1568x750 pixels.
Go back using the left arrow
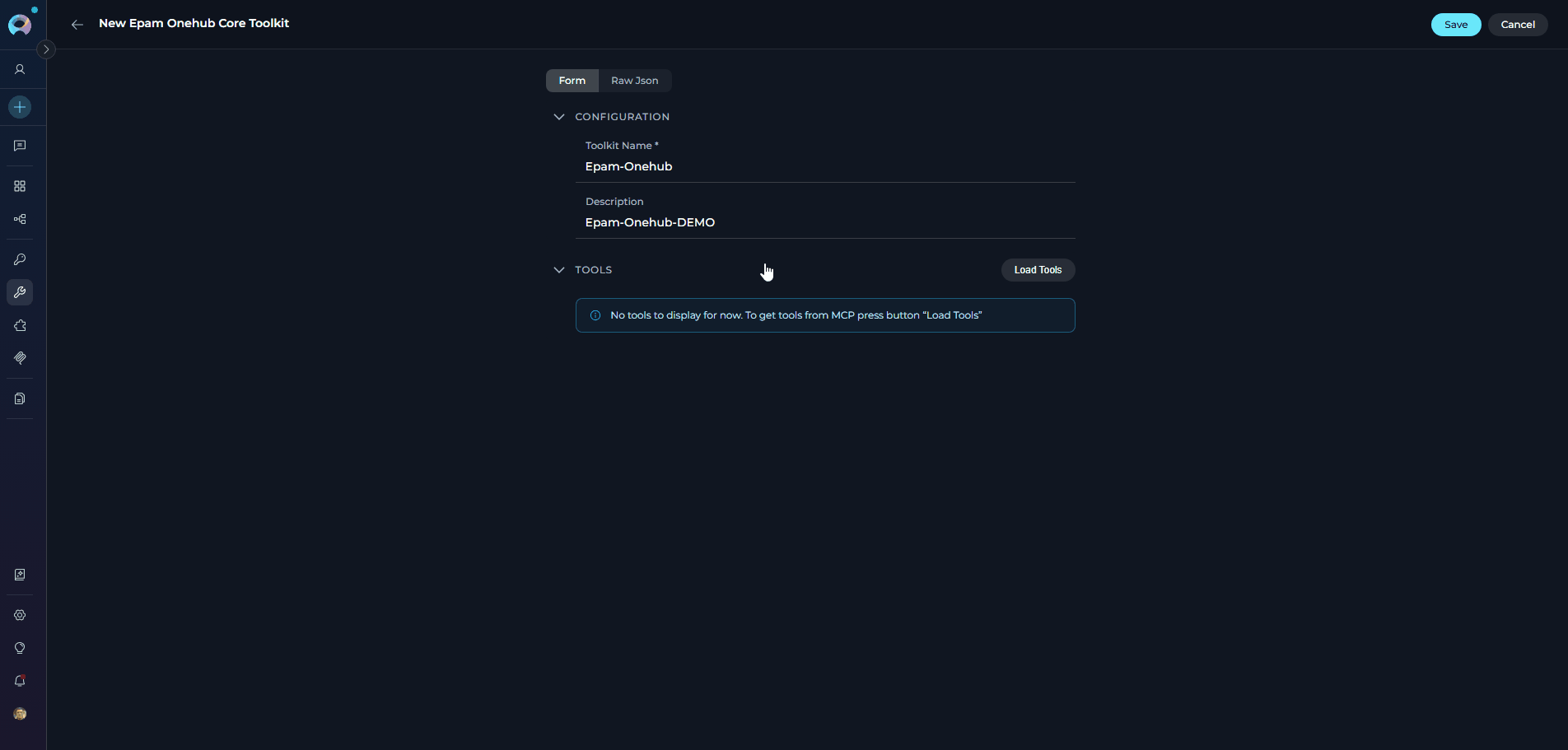[x=77, y=25]
